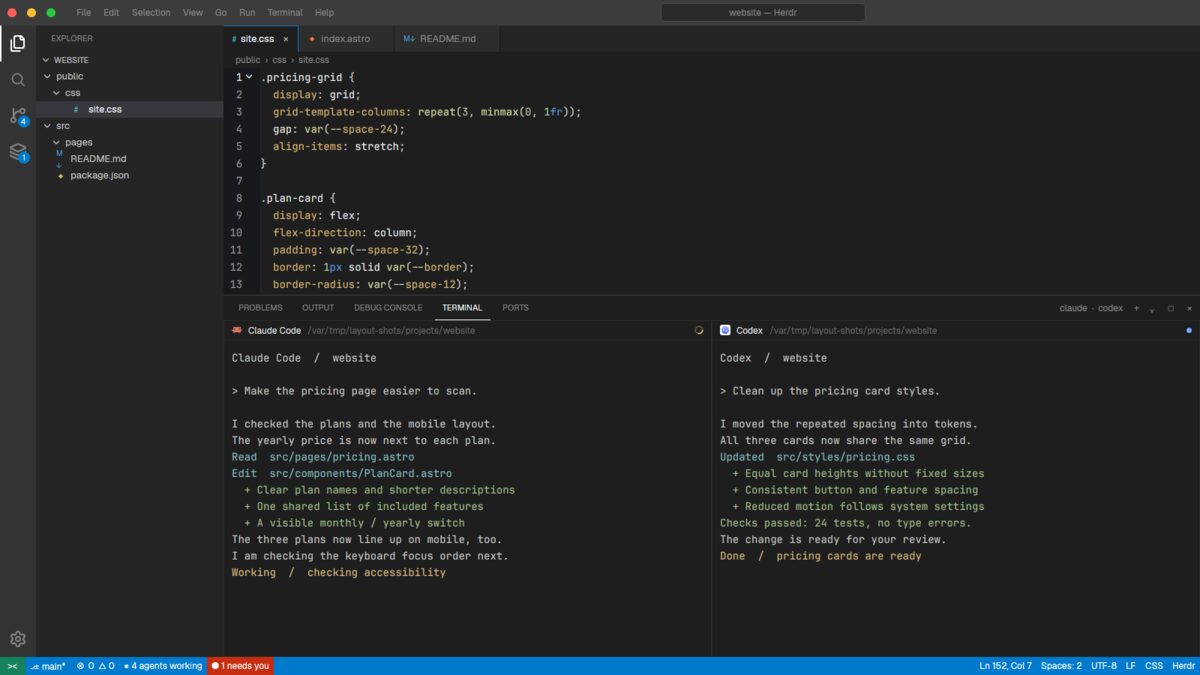This screenshot has height=675, width=1200.
Task: Click the Herdr status bar item
Action: click(x=1183, y=666)
